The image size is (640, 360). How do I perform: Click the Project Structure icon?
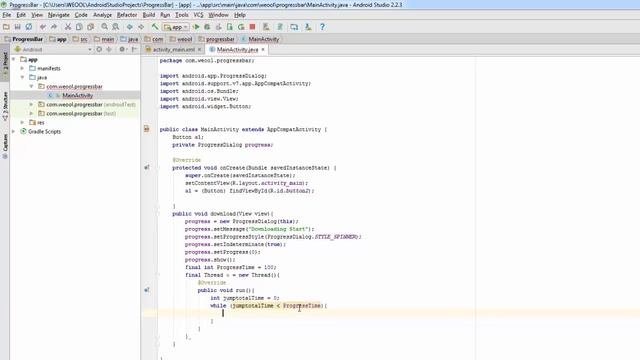[x=294, y=27]
